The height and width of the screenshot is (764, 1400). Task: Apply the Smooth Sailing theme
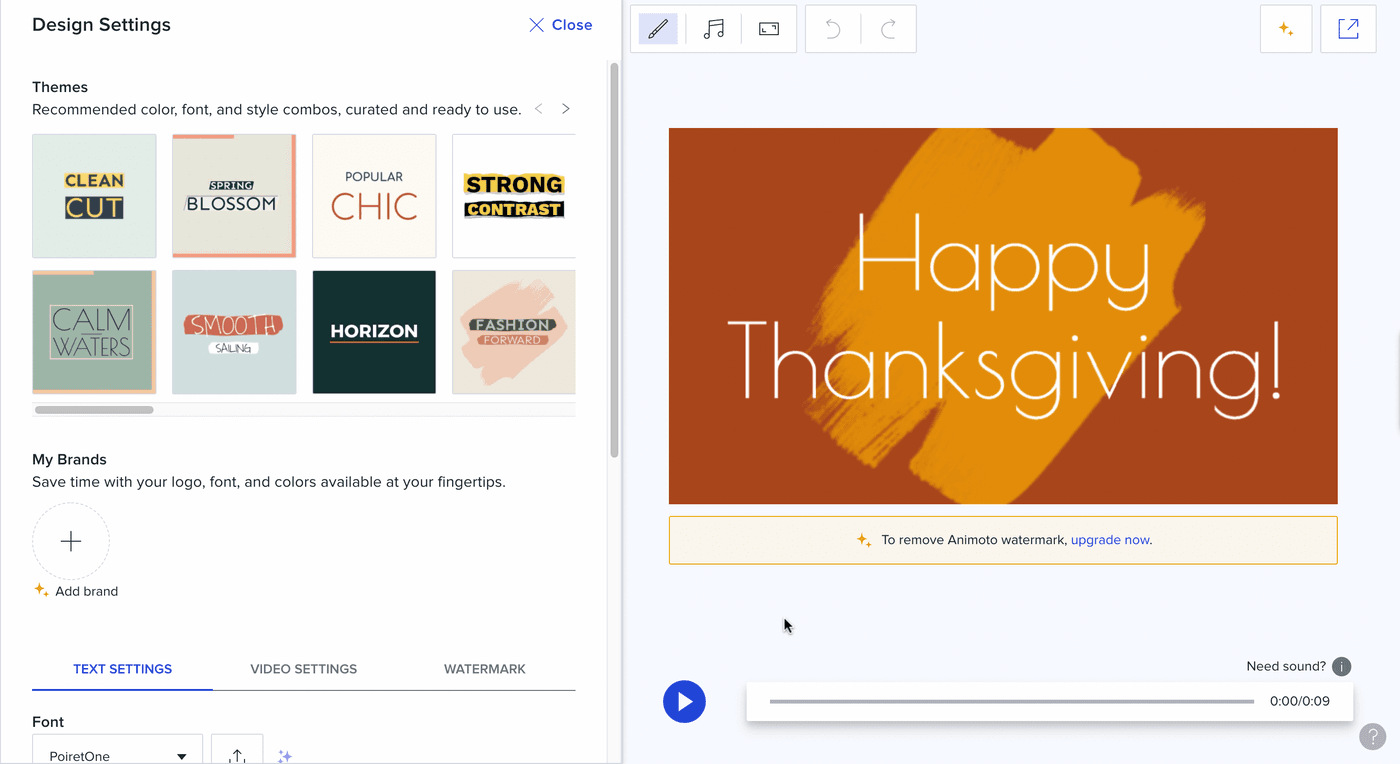pos(234,332)
